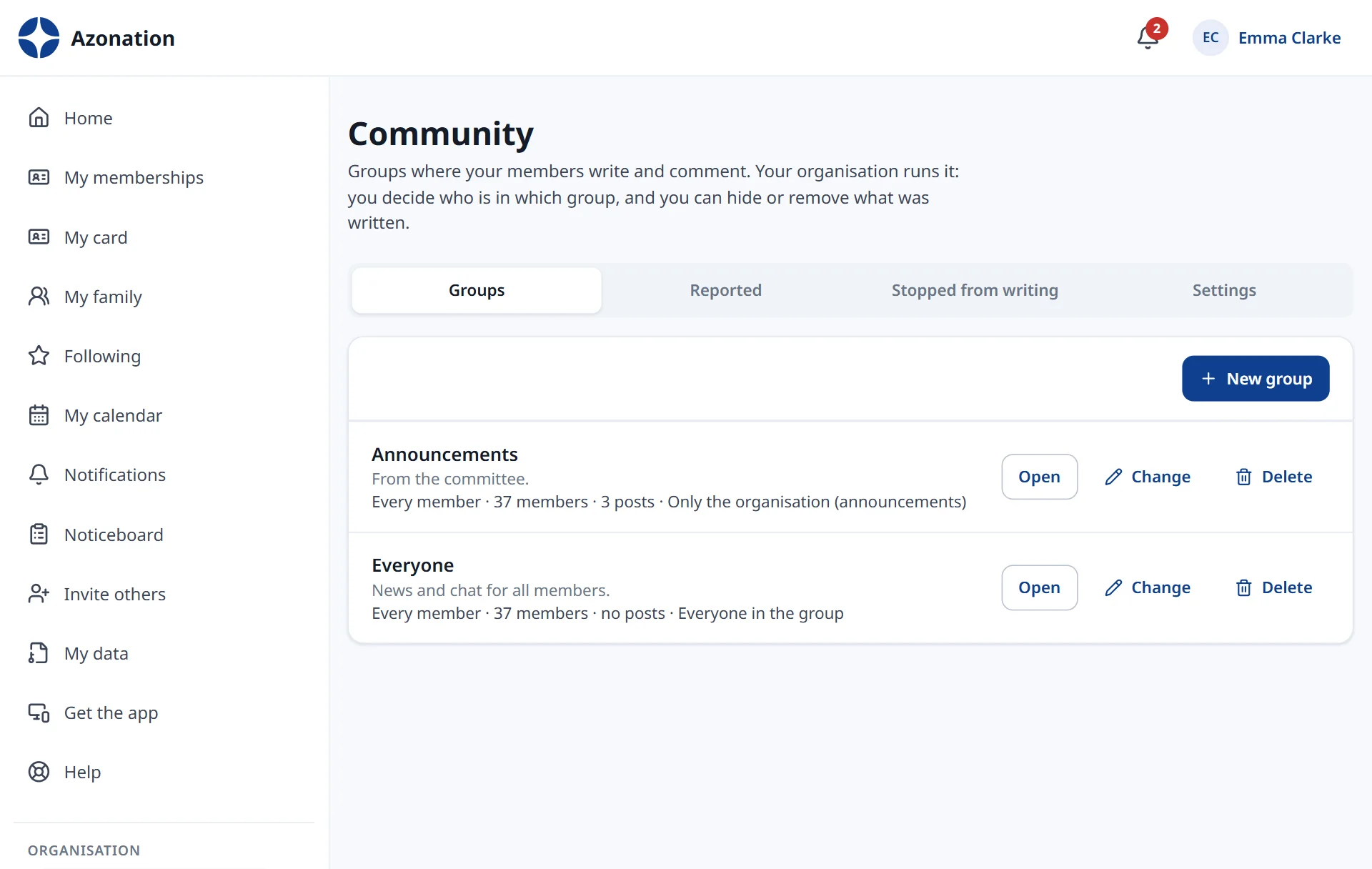
Task: Click the My memberships card icon
Action: click(x=39, y=177)
